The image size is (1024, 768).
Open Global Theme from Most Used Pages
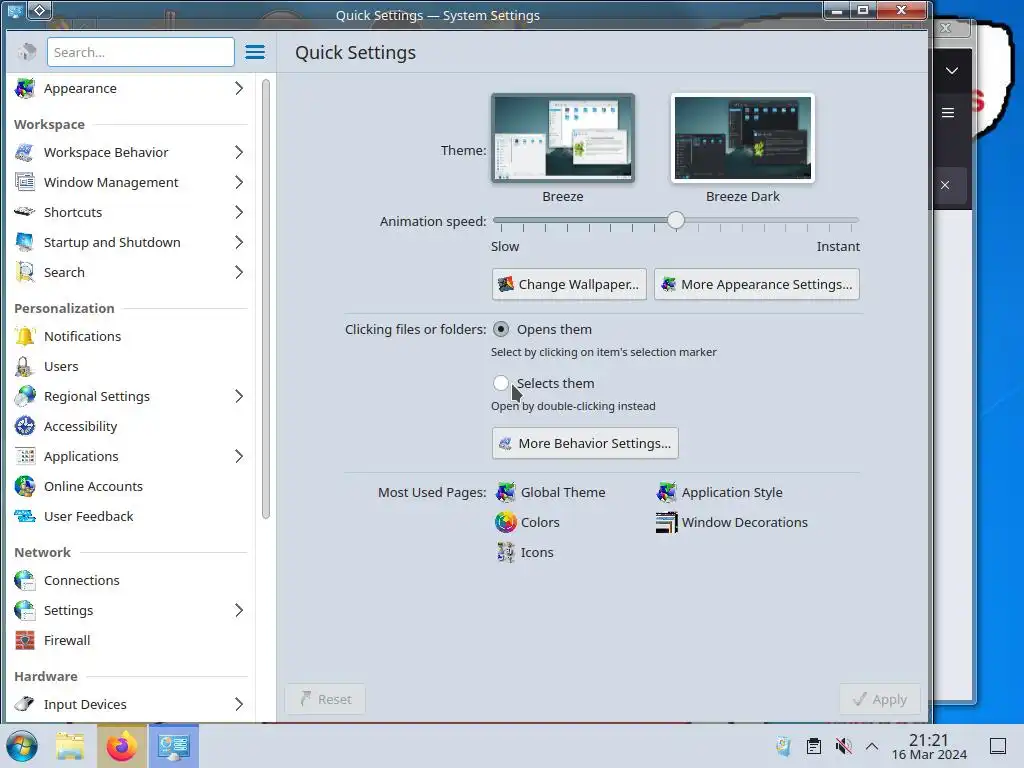point(551,492)
